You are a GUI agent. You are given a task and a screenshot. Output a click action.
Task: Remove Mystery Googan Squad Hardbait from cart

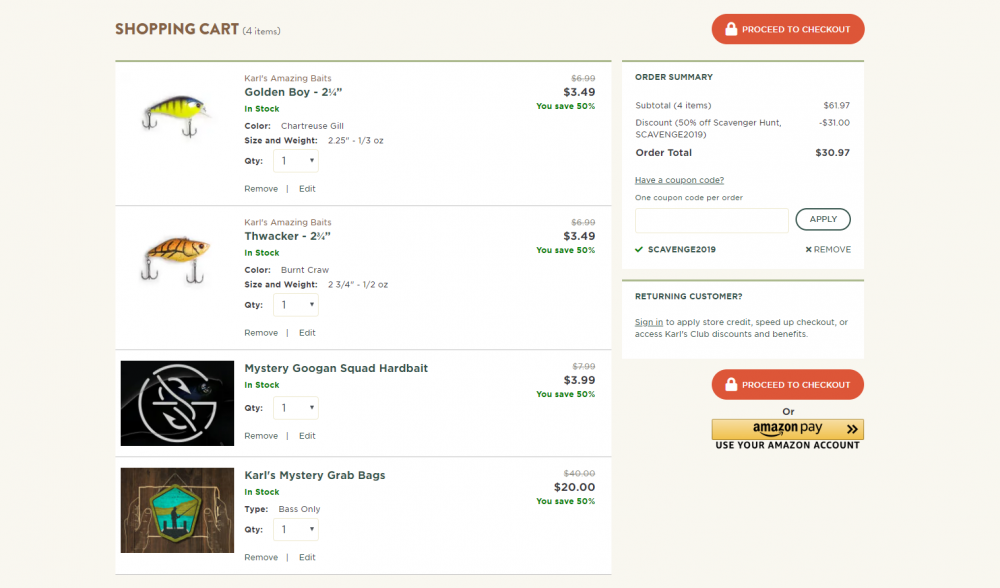click(x=261, y=436)
